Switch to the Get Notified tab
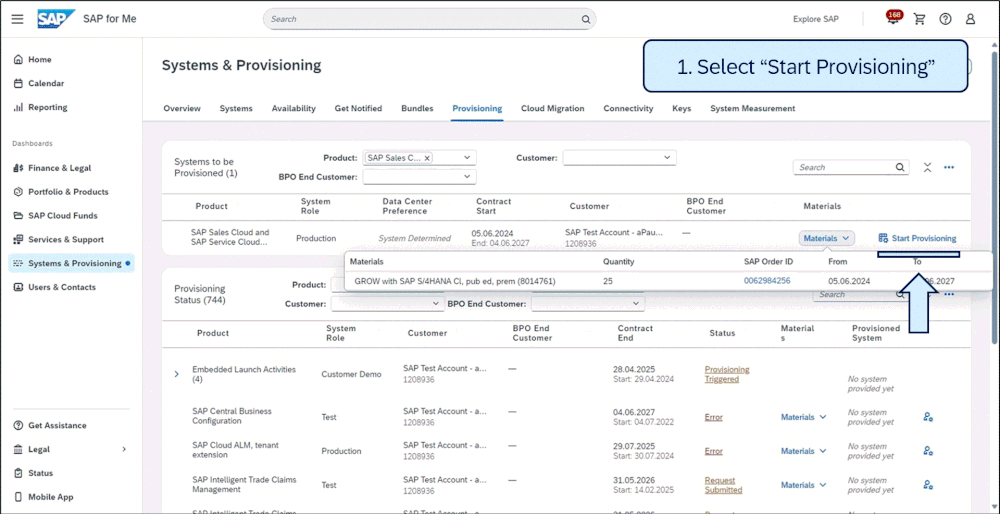 (358, 108)
